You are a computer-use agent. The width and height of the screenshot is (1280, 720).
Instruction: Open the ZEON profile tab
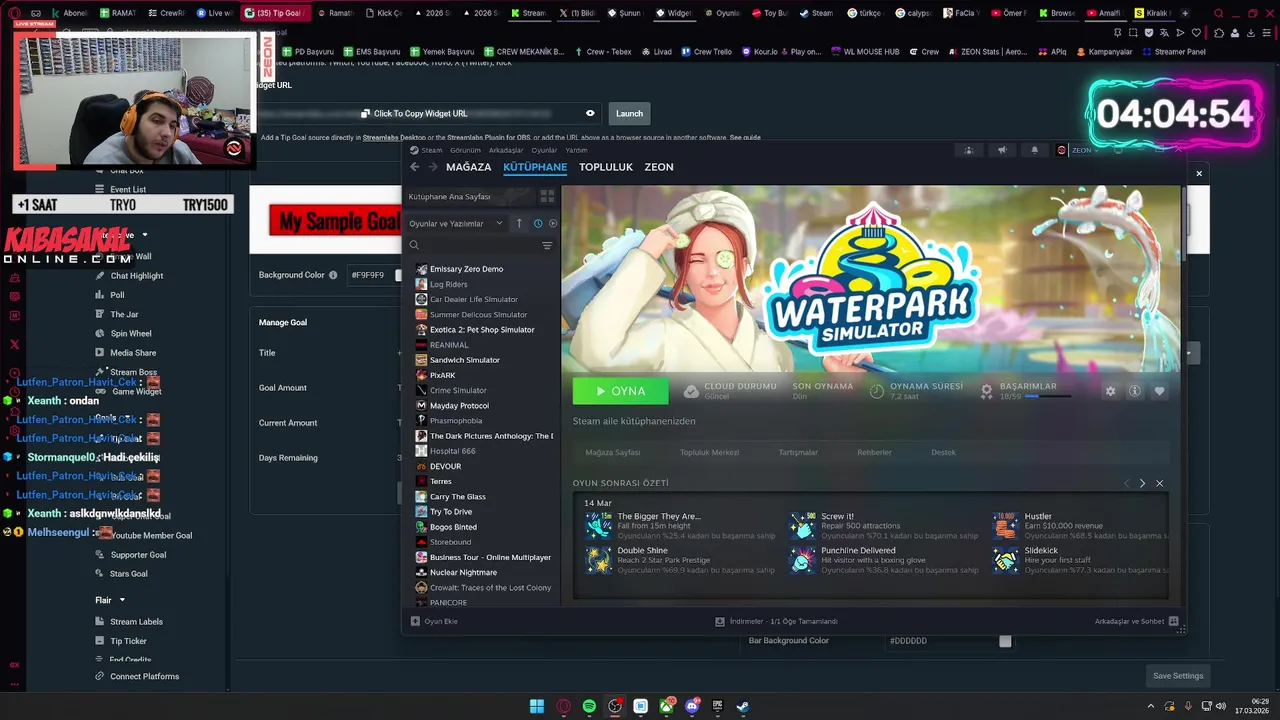pyautogui.click(x=659, y=167)
